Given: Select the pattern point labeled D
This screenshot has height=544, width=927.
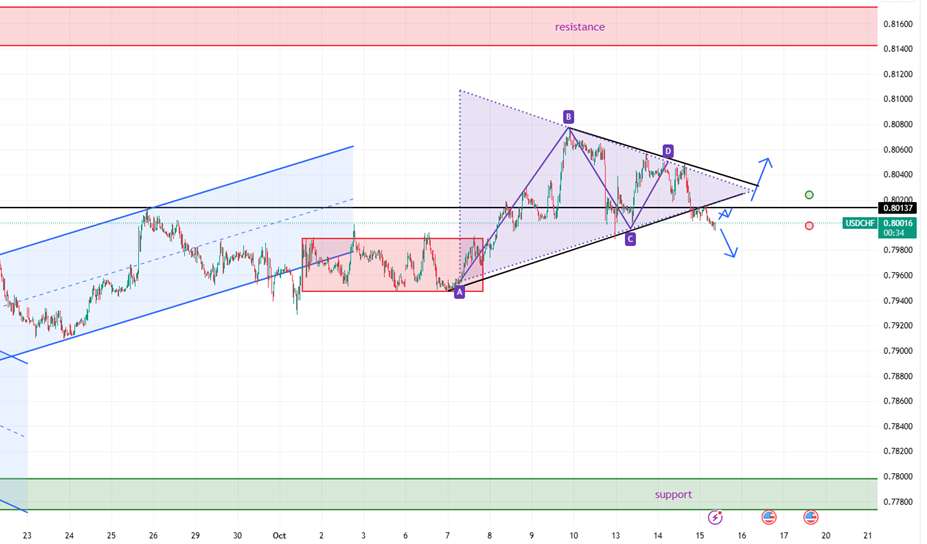Looking at the screenshot, I should pos(667,150).
